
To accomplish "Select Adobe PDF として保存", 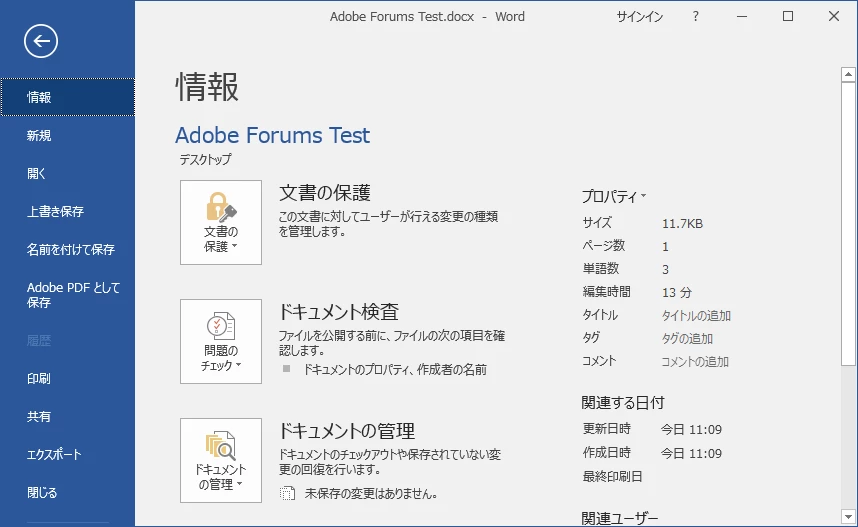I will pyautogui.click(x=67, y=295).
